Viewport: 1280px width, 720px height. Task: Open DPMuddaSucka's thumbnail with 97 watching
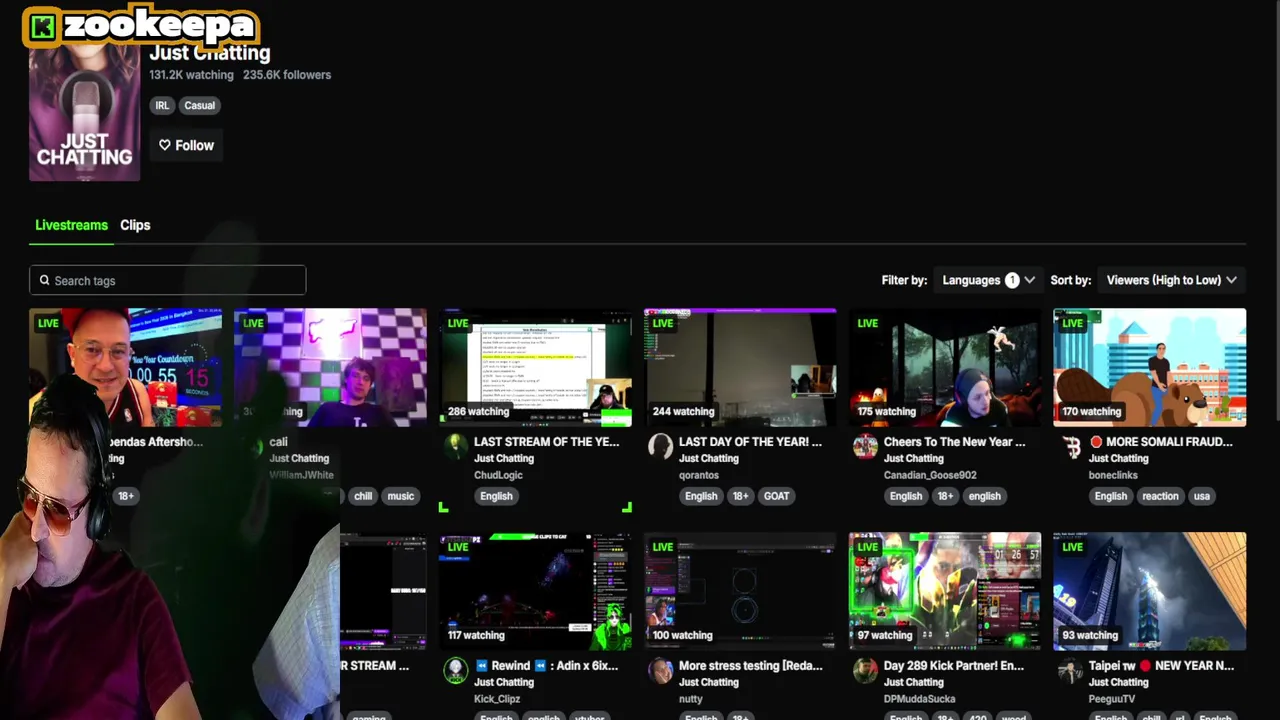tap(945, 591)
